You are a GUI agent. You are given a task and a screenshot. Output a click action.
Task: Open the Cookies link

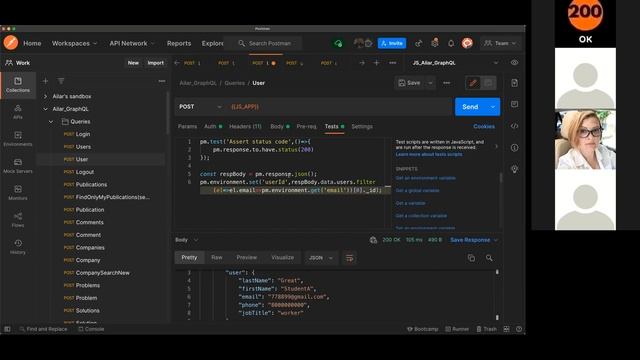coord(484,127)
